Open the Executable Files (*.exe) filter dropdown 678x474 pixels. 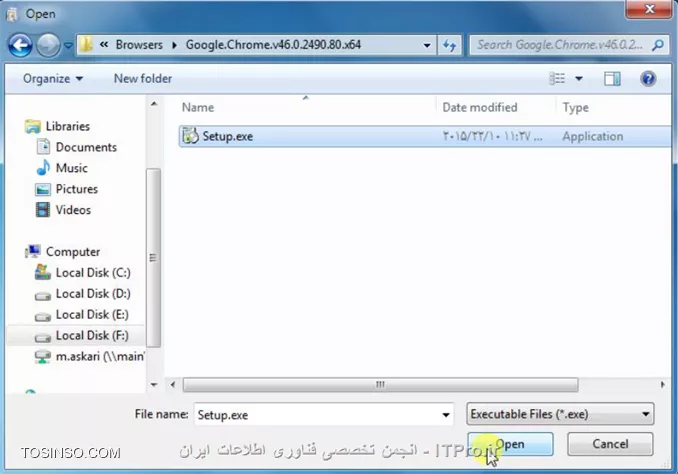[x=560, y=414]
